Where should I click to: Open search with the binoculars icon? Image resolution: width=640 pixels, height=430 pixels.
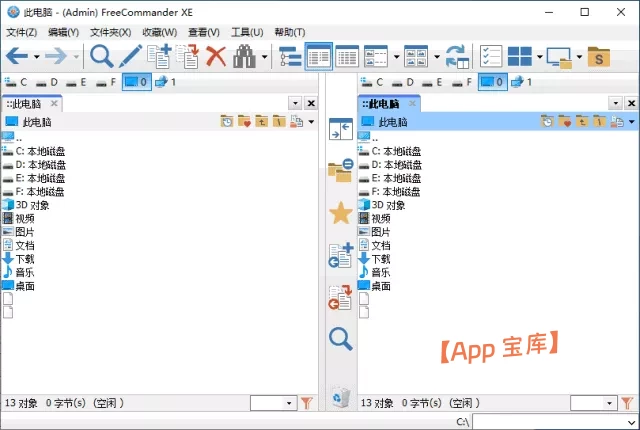(244, 56)
